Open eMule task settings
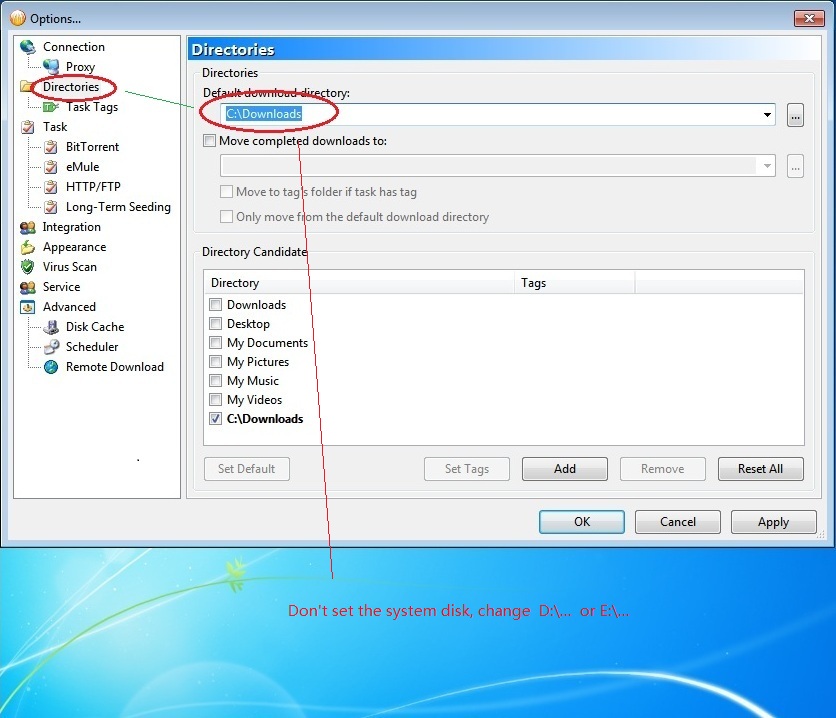Screen dimensions: 836x718 pyautogui.click(x=82, y=167)
